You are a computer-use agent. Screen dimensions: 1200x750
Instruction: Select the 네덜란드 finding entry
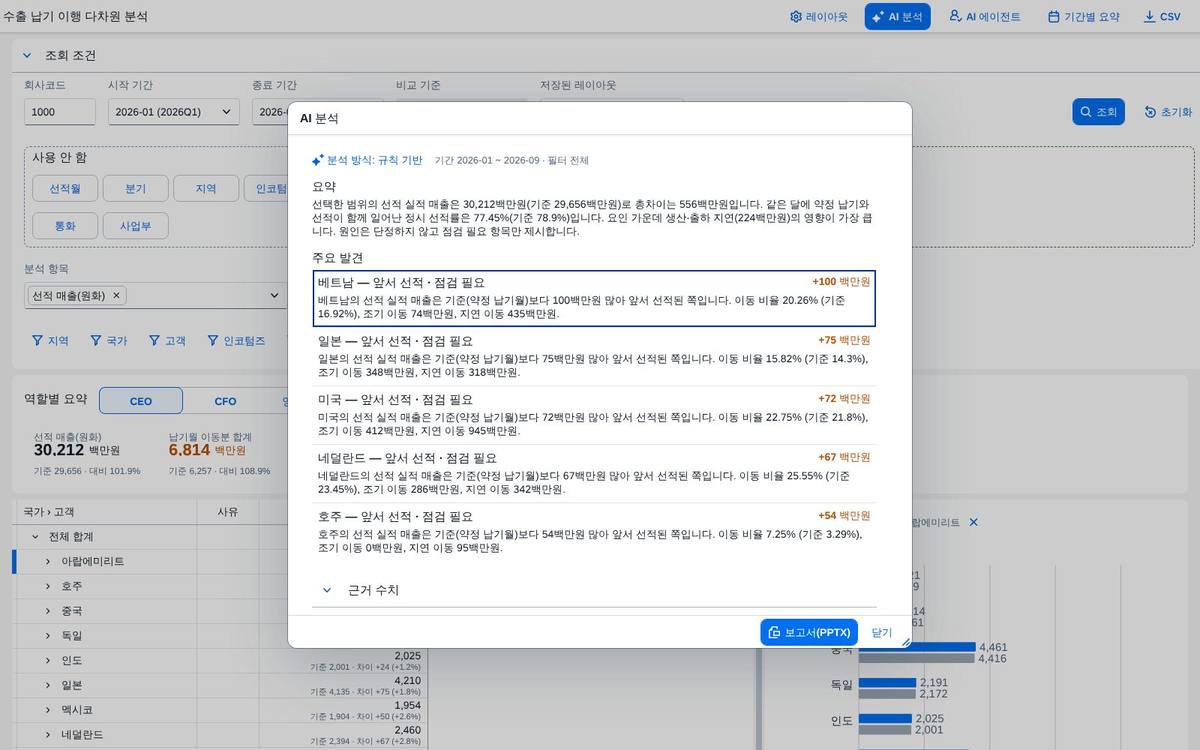click(594, 474)
